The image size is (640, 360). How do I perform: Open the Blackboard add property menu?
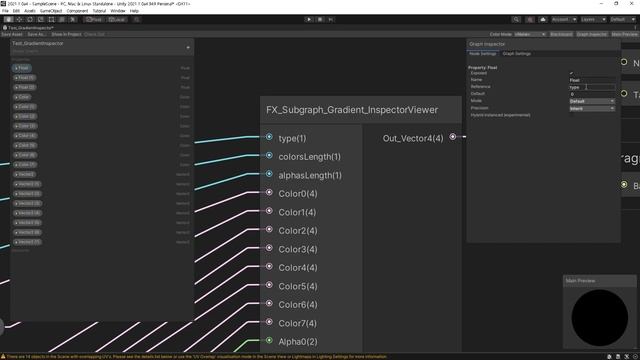(x=188, y=48)
